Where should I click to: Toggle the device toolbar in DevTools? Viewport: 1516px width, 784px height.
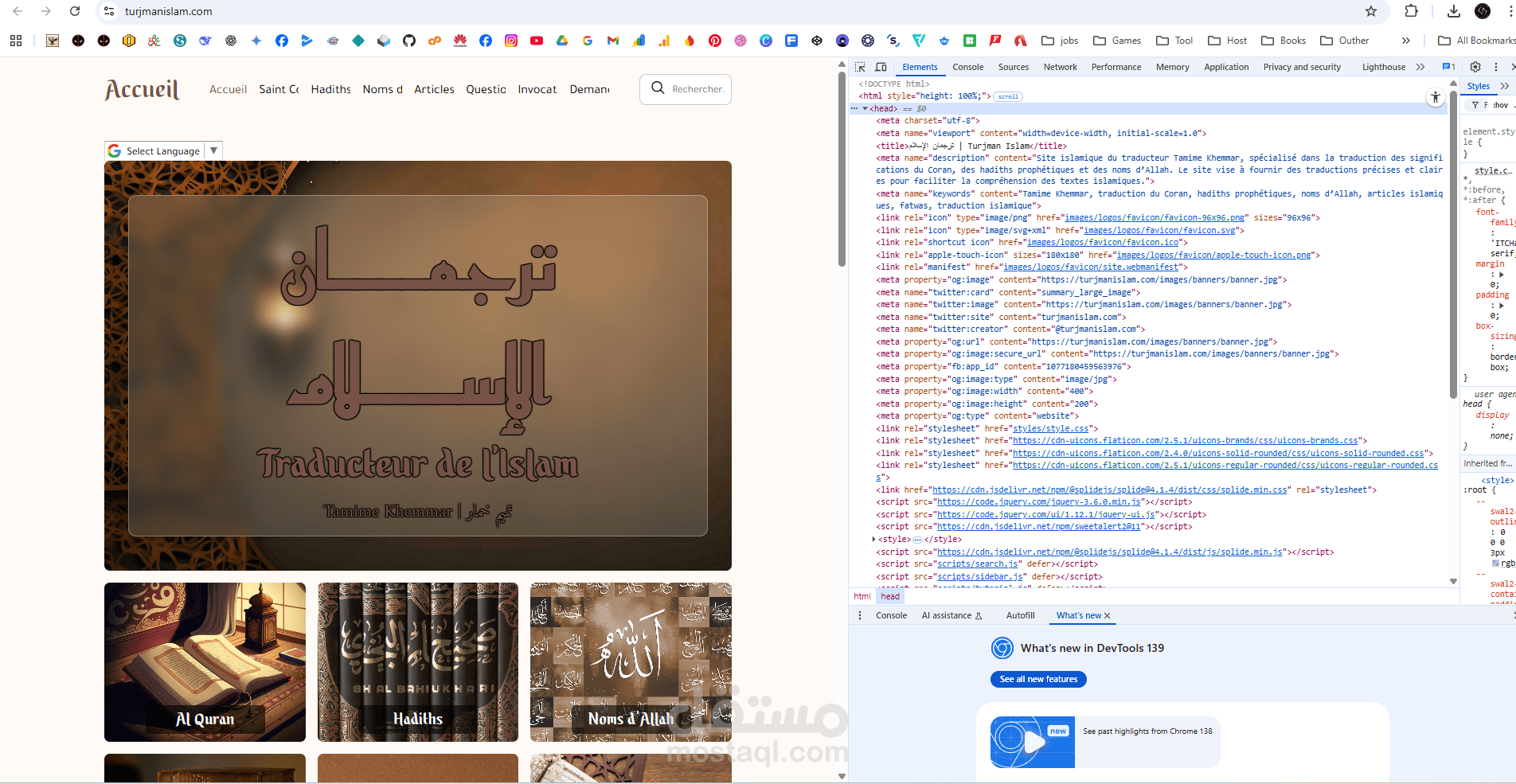[881, 67]
